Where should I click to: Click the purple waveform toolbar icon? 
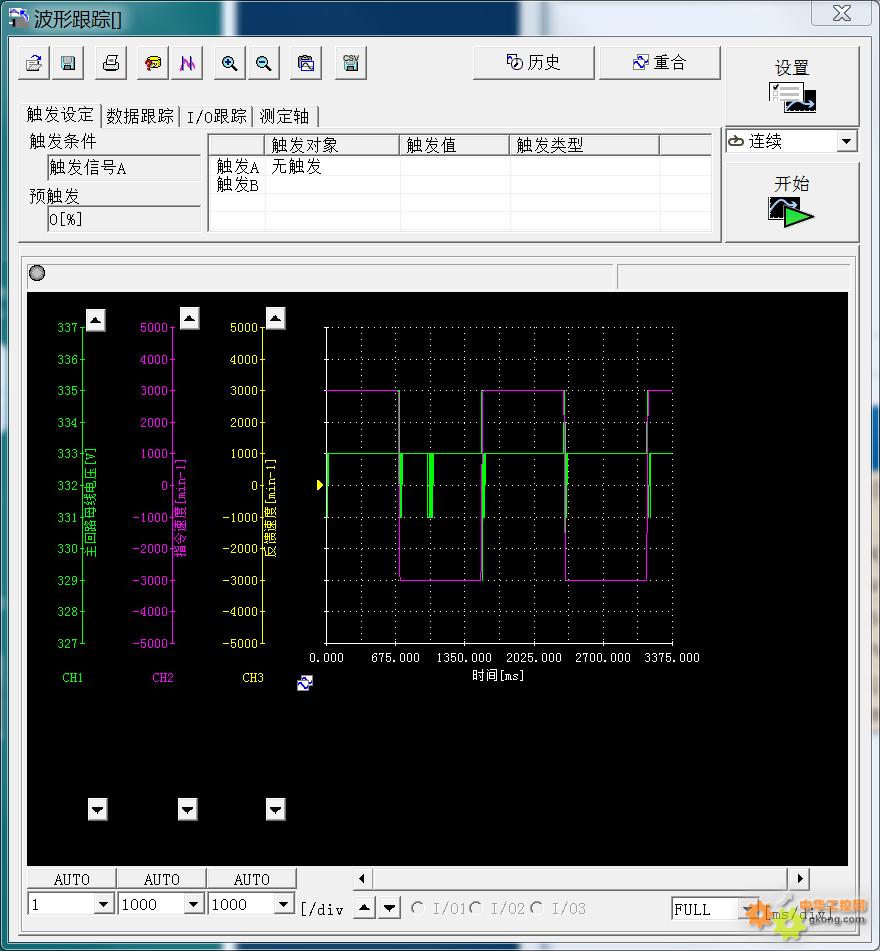pos(188,63)
